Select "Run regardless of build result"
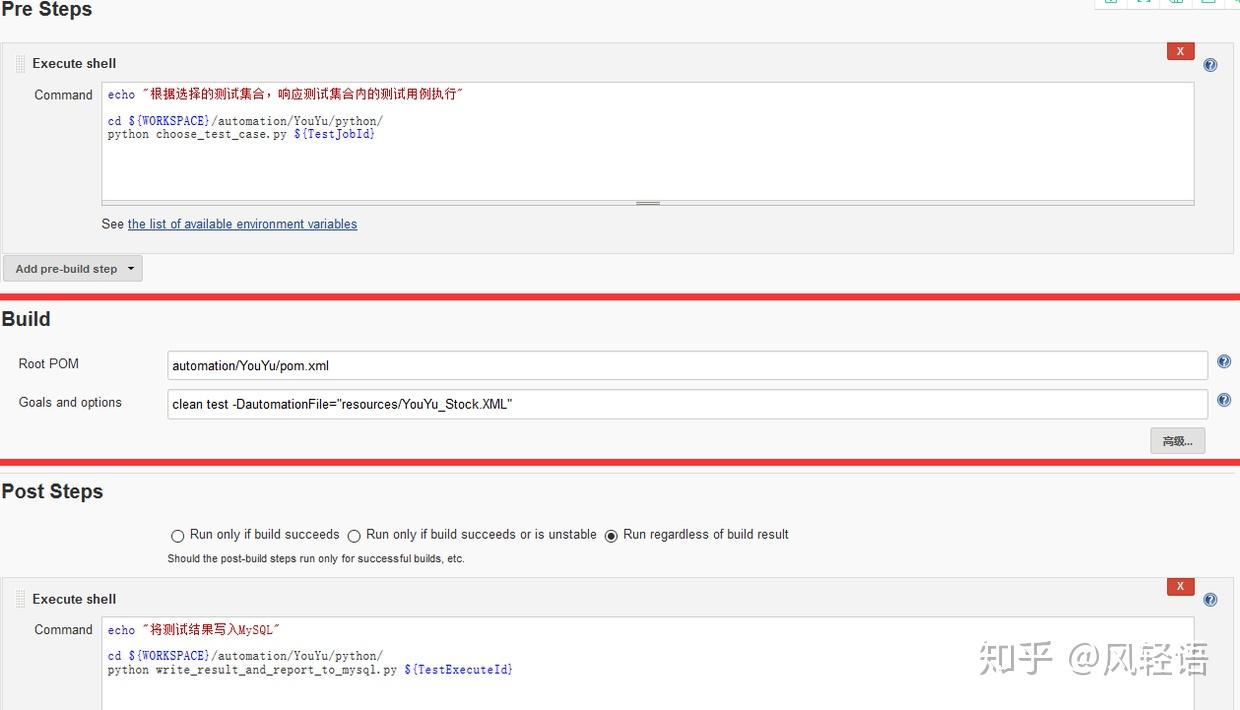This screenshot has width=1240, height=710. (611, 536)
